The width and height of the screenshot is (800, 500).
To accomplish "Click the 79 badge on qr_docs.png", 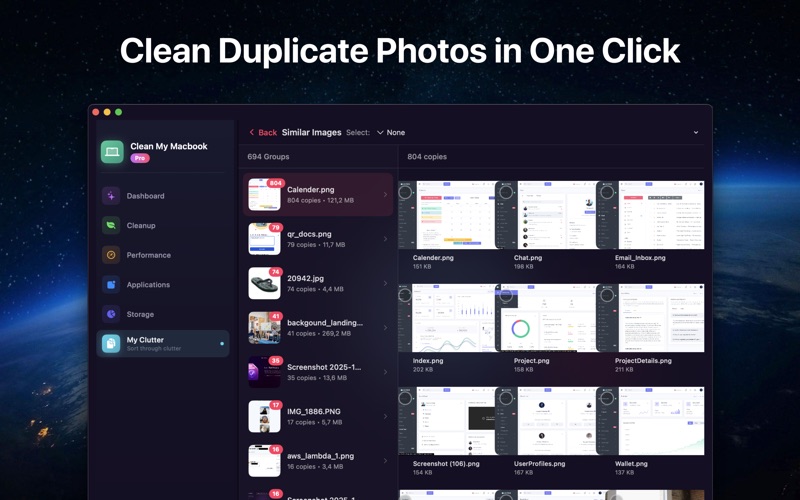I will [x=276, y=228].
